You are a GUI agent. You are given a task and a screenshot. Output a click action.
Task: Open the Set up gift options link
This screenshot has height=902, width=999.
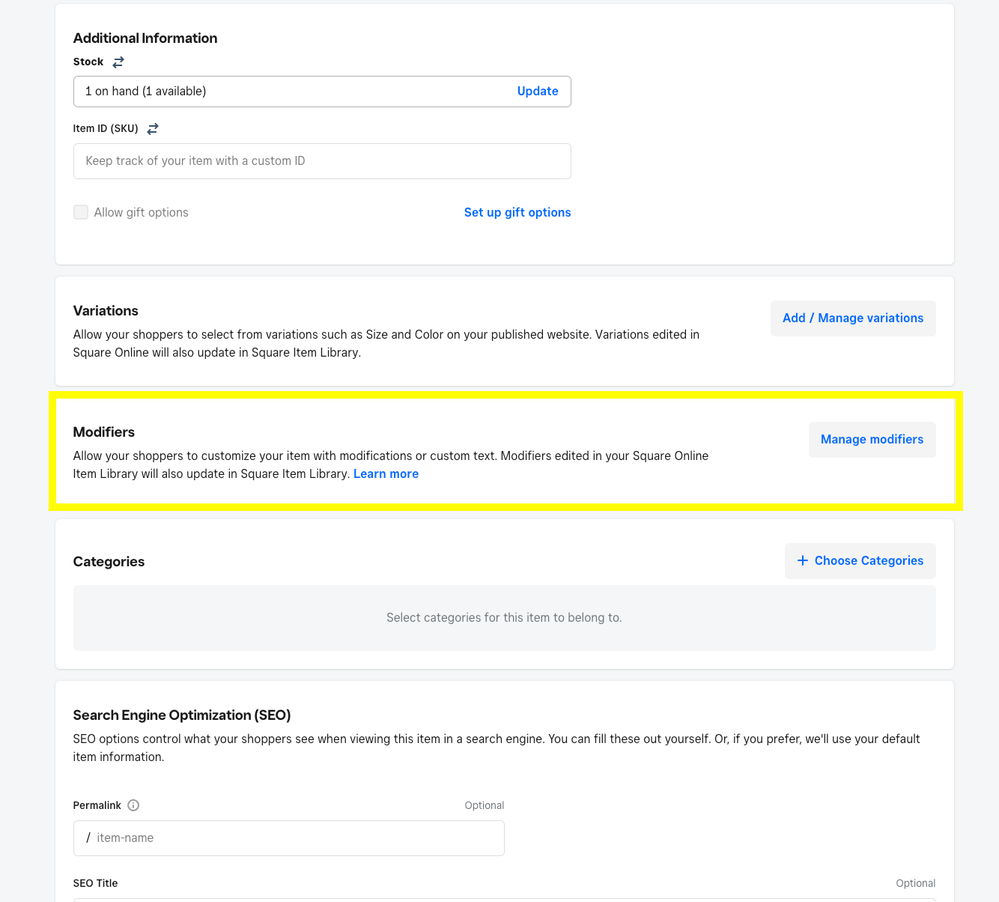517,212
